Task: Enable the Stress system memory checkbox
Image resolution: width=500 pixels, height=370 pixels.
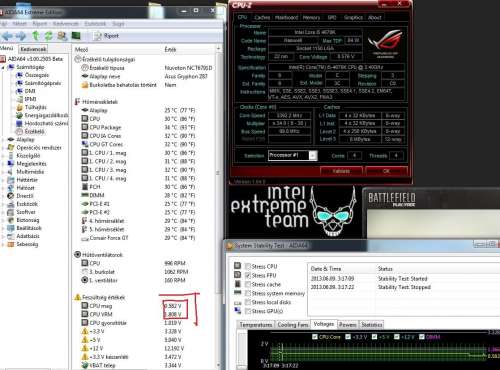Action: coord(248,293)
